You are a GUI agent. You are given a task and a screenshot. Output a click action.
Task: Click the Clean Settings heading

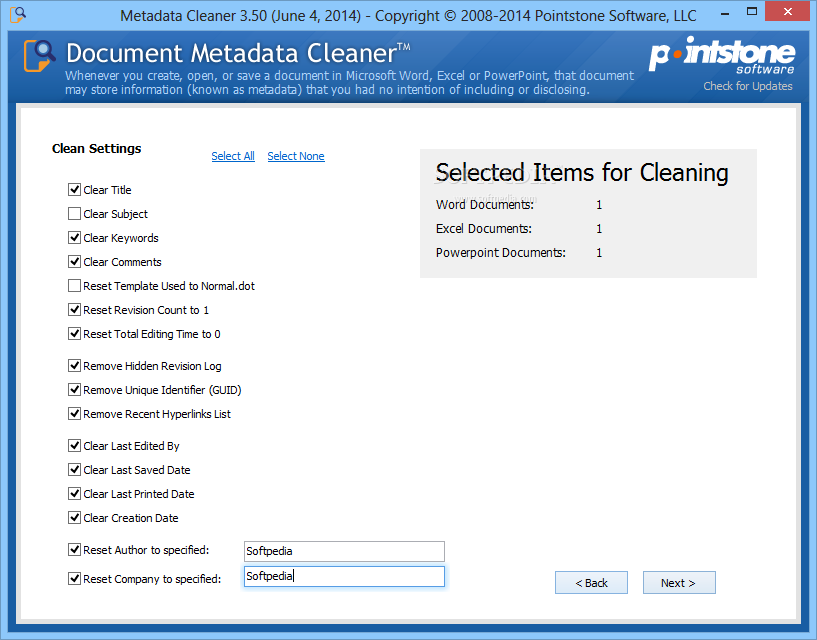(x=96, y=149)
